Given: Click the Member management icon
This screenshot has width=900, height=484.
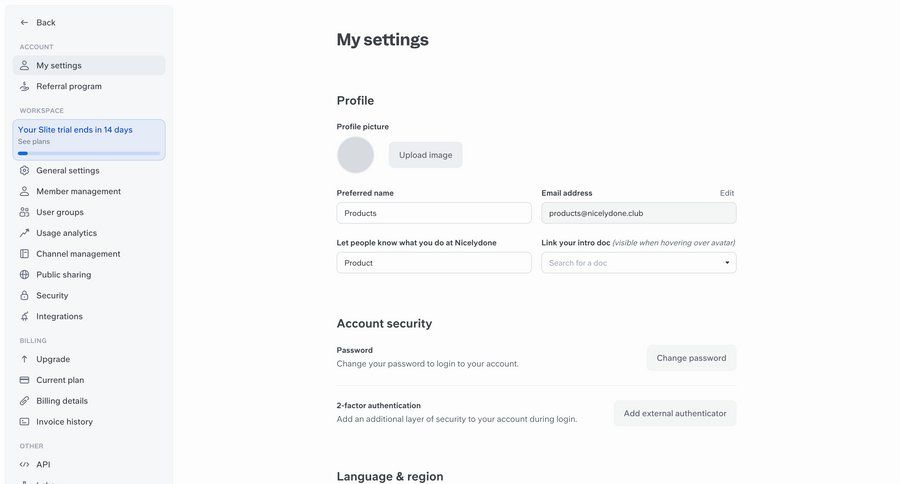Looking at the screenshot, I should click(25, 191).
